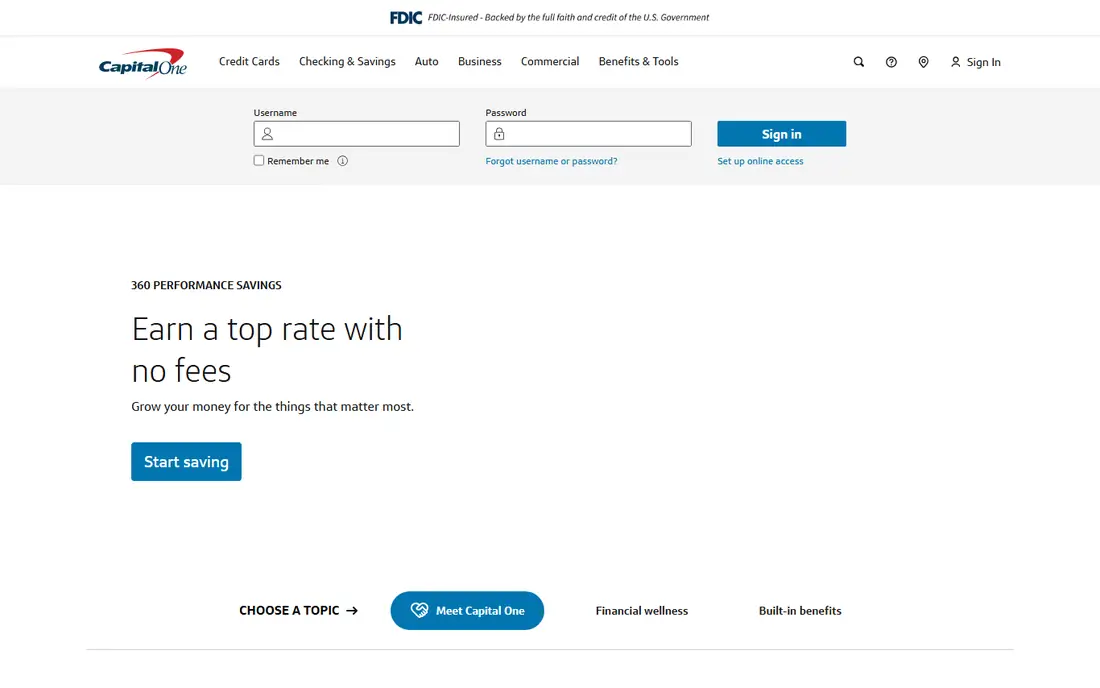Click the Capital One logo
1100x688 pixels.
[x=142, y=63]
